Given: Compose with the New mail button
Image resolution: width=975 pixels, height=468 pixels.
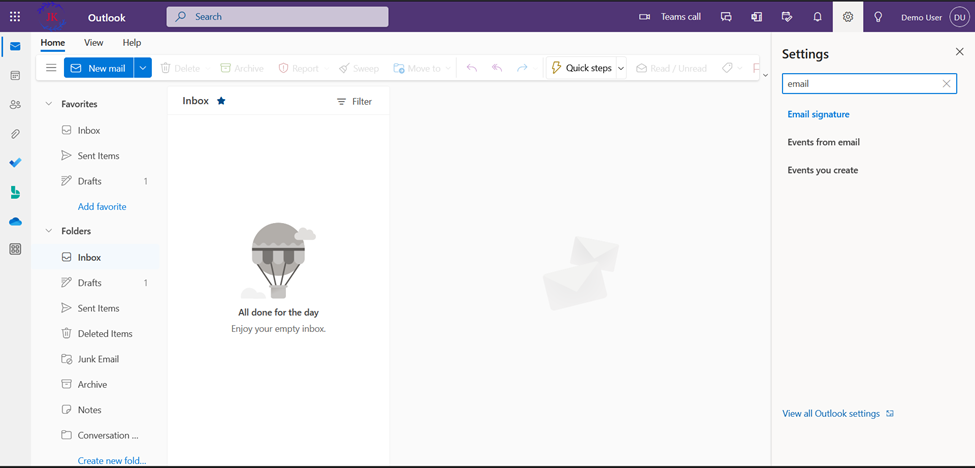Looking at the screenshot, I should tap(99, 68).
